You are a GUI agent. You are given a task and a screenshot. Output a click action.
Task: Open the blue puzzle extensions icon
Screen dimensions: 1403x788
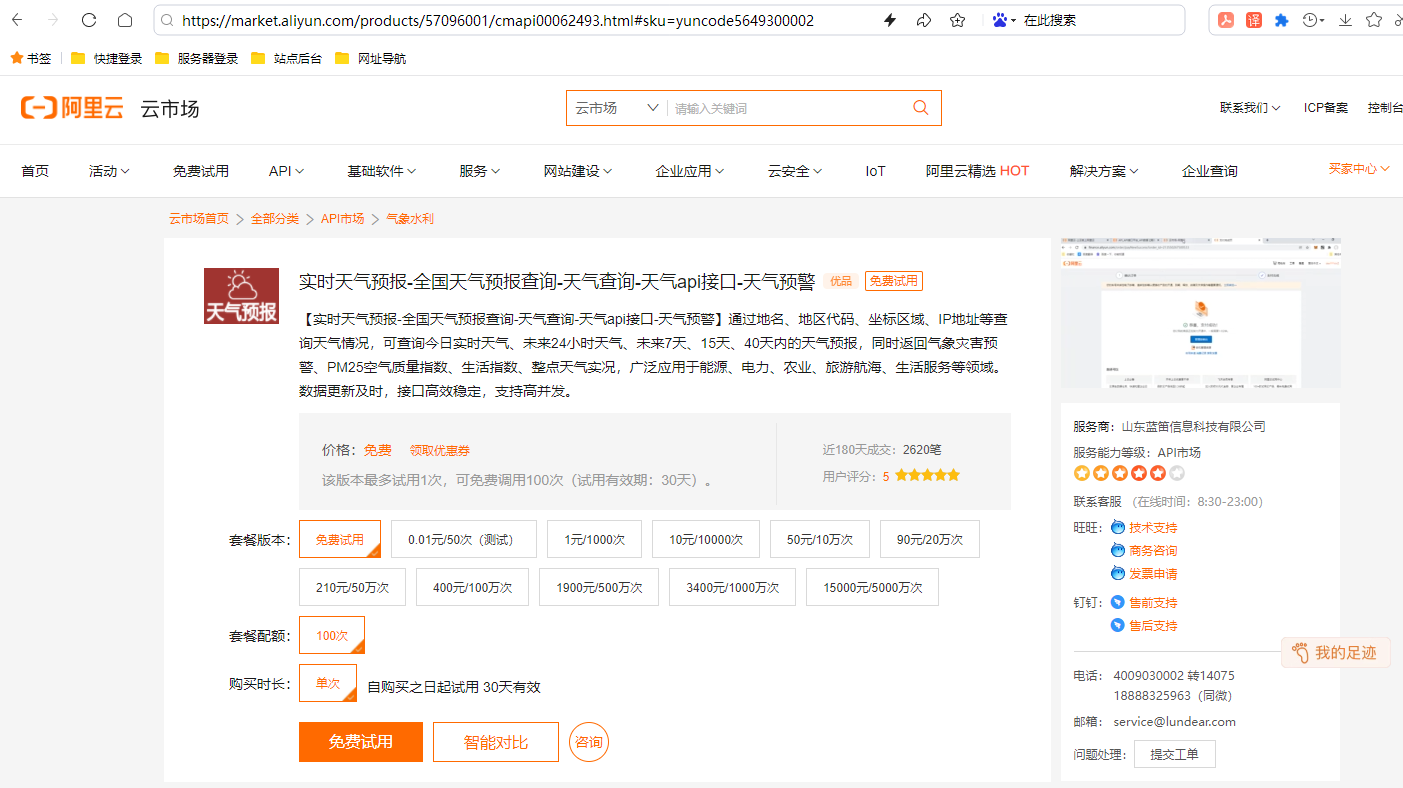click(1281, 20)
